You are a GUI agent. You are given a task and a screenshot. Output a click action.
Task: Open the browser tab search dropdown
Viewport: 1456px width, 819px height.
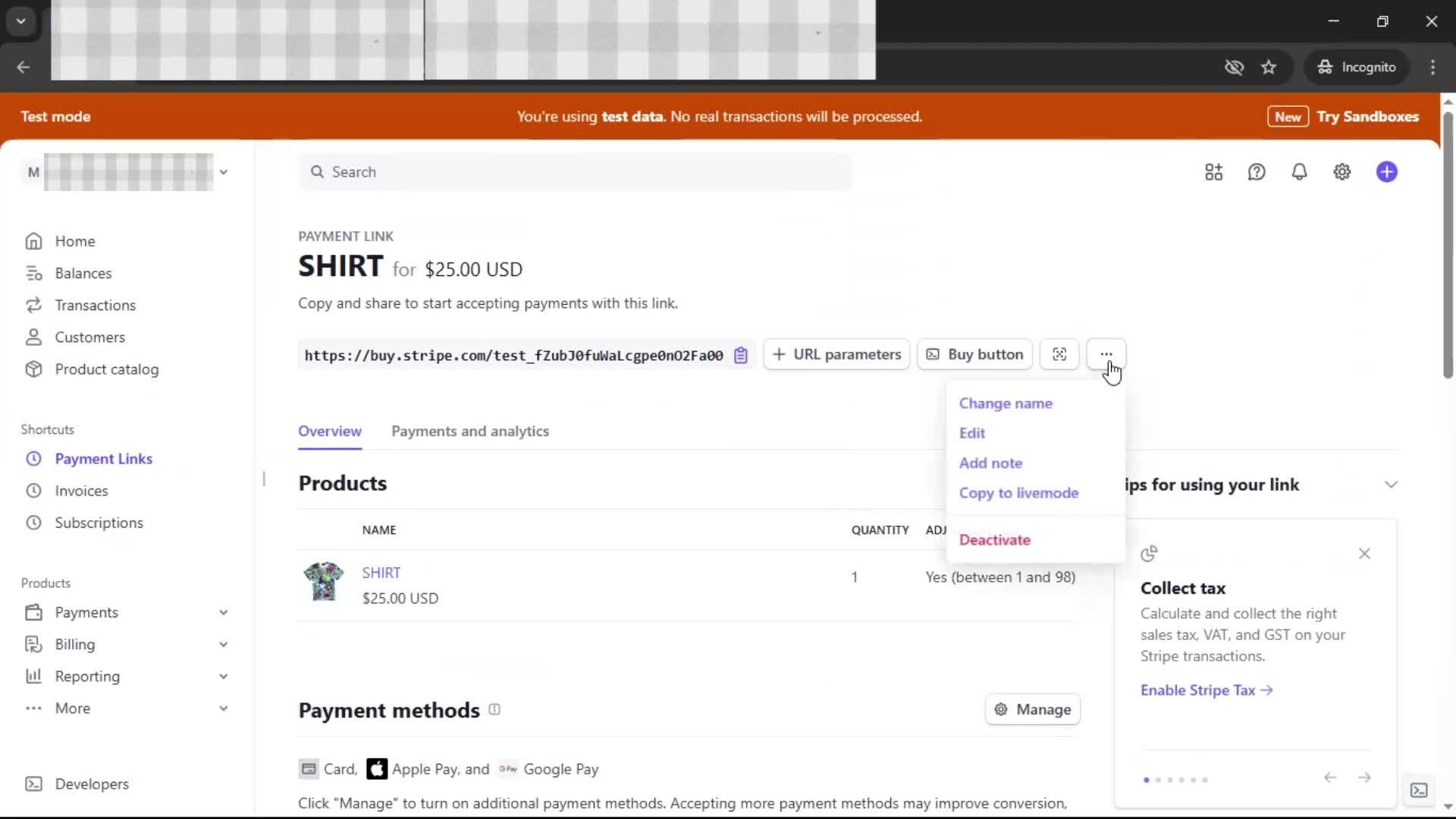click(21, 21)
